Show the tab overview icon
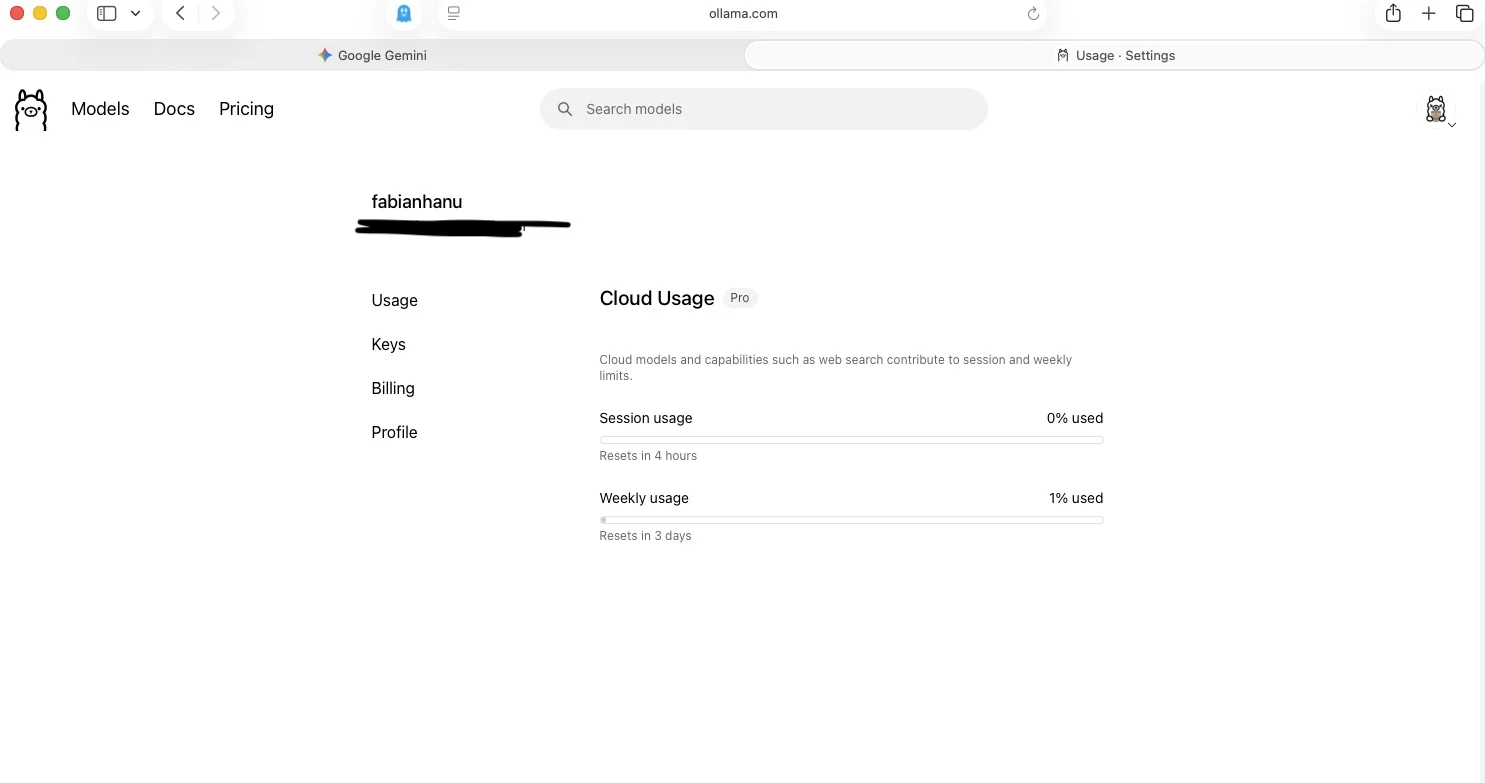The image size is (1485, 783). [1465, 13]
